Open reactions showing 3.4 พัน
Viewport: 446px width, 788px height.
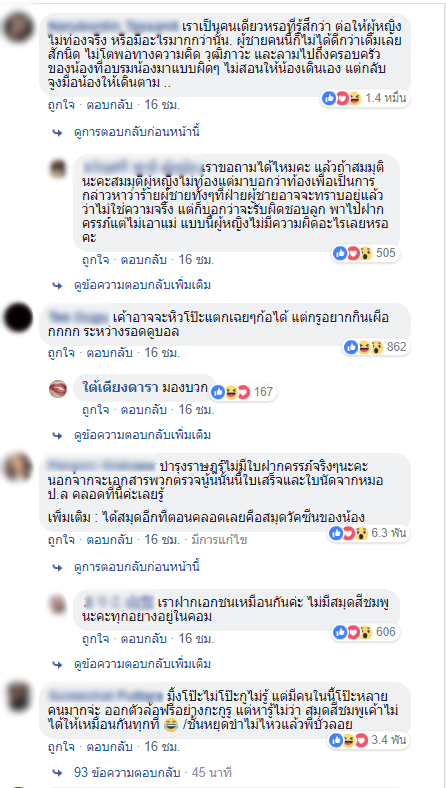(x=368, y=739)
